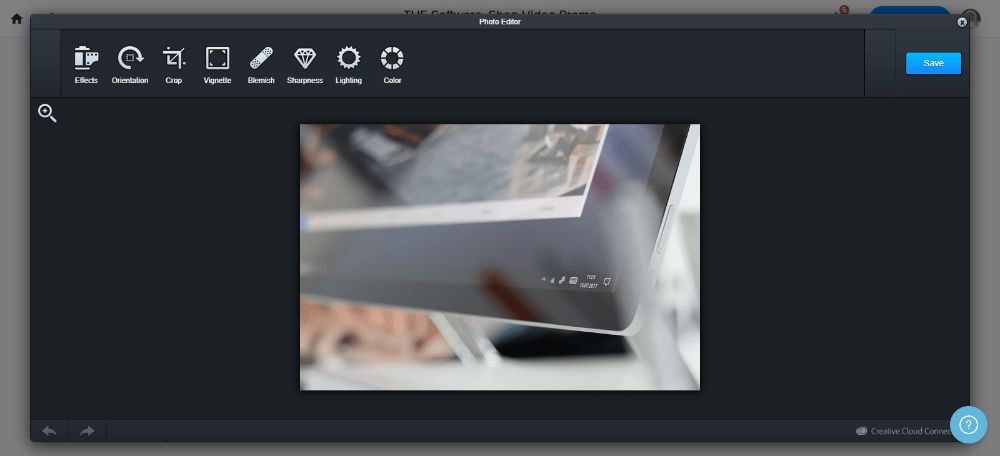The height and width of the screenshot is (456, 1000).
Task: Open the Lighting adjustment tool
Action: 348,65
